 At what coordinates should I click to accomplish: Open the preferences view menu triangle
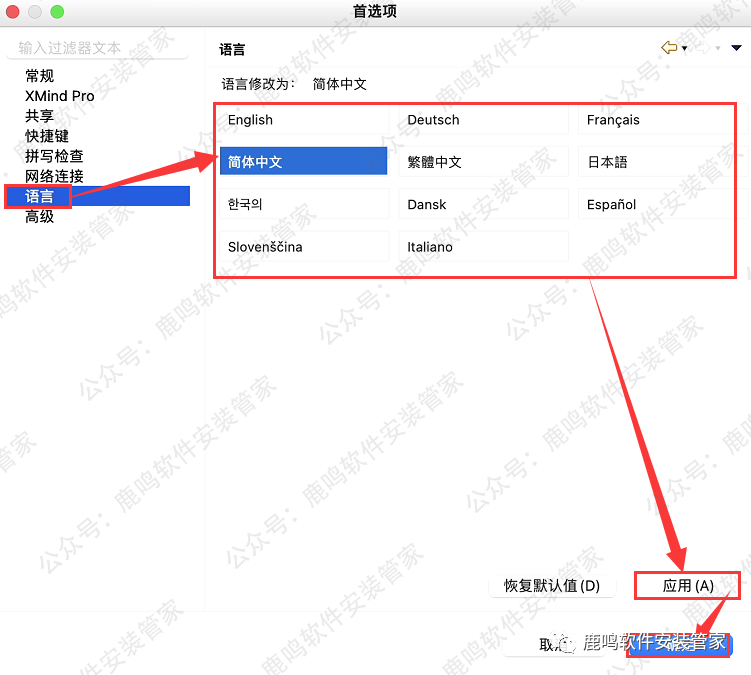coord(736,48)
